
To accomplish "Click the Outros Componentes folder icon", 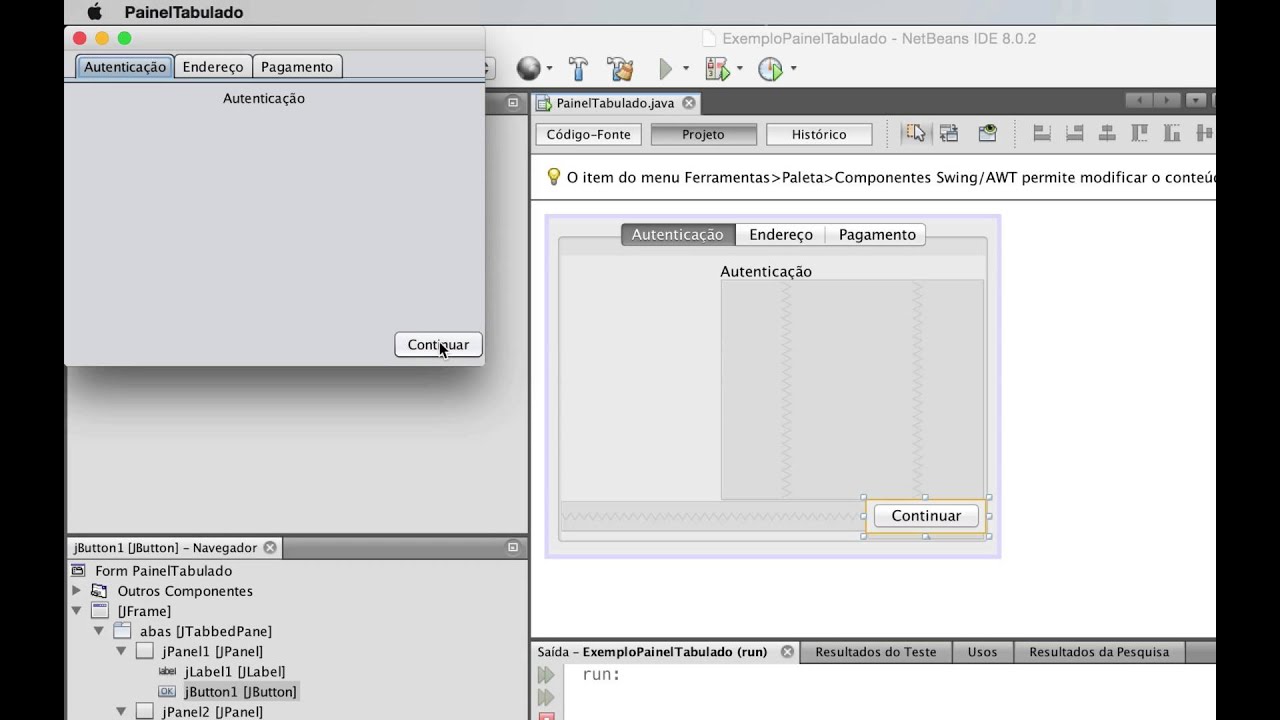I will 99,591.
